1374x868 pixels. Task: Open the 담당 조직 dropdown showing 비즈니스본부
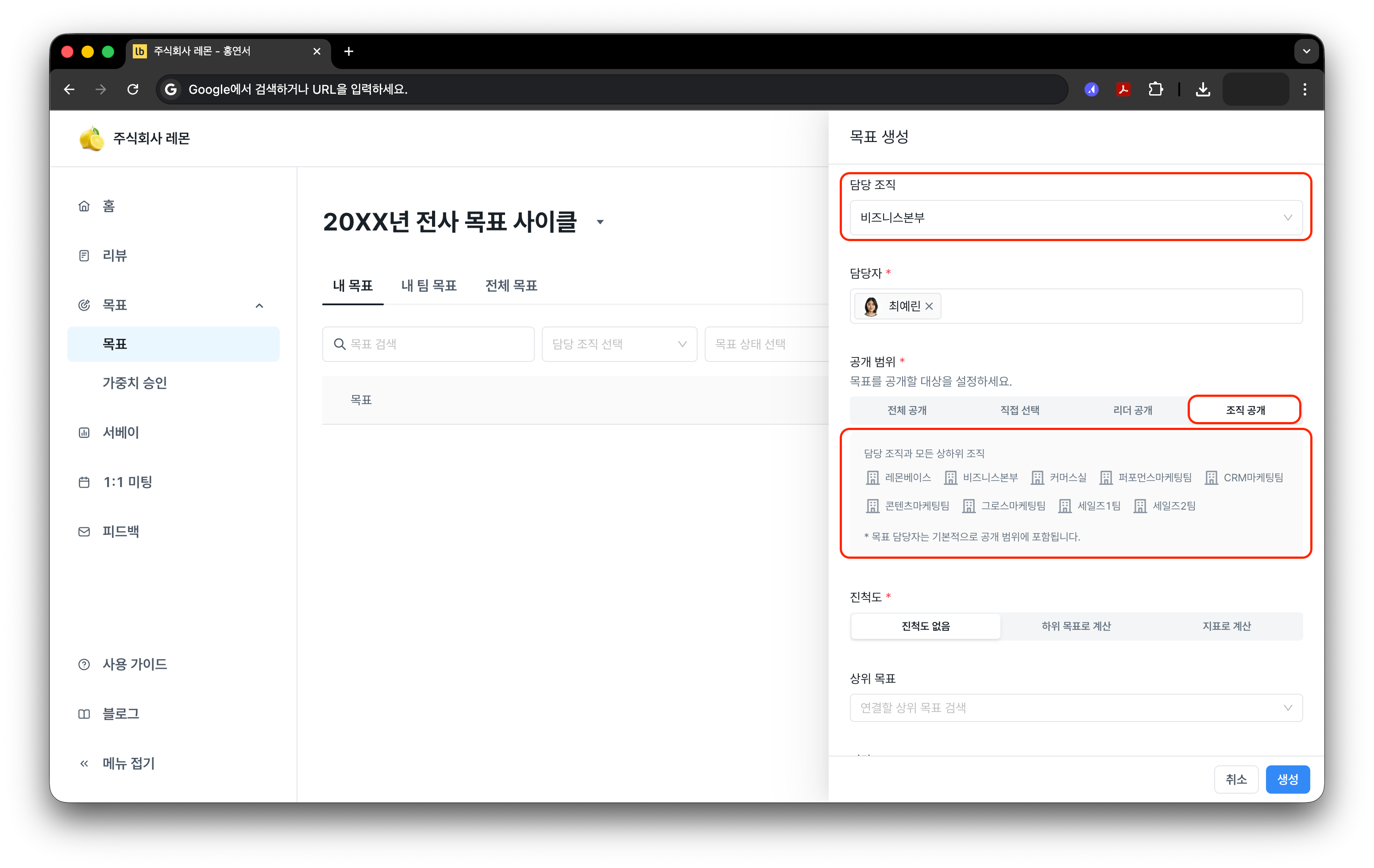click(1076, 217)
